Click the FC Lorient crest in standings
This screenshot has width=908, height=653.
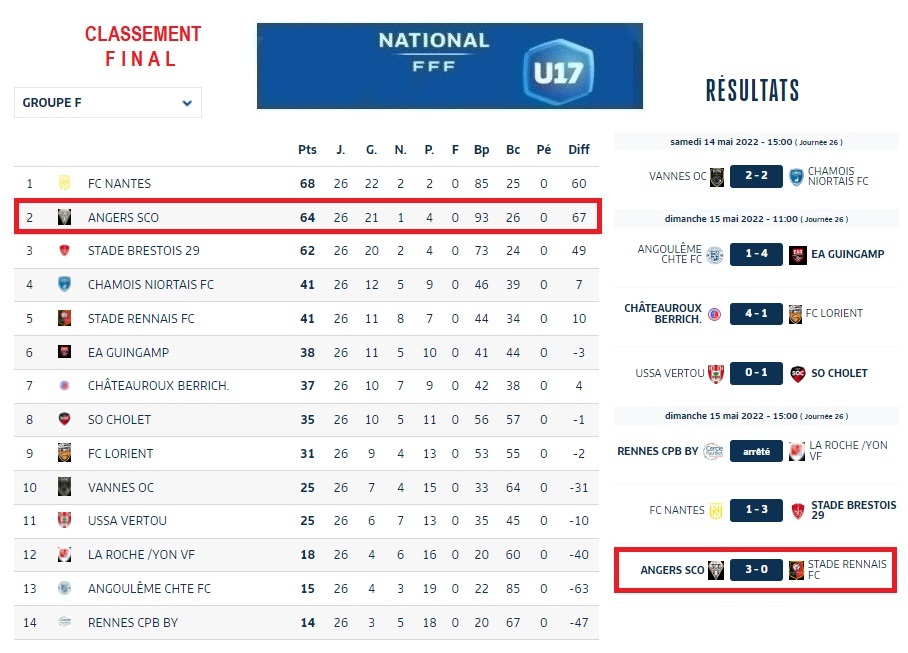[64, 453]
